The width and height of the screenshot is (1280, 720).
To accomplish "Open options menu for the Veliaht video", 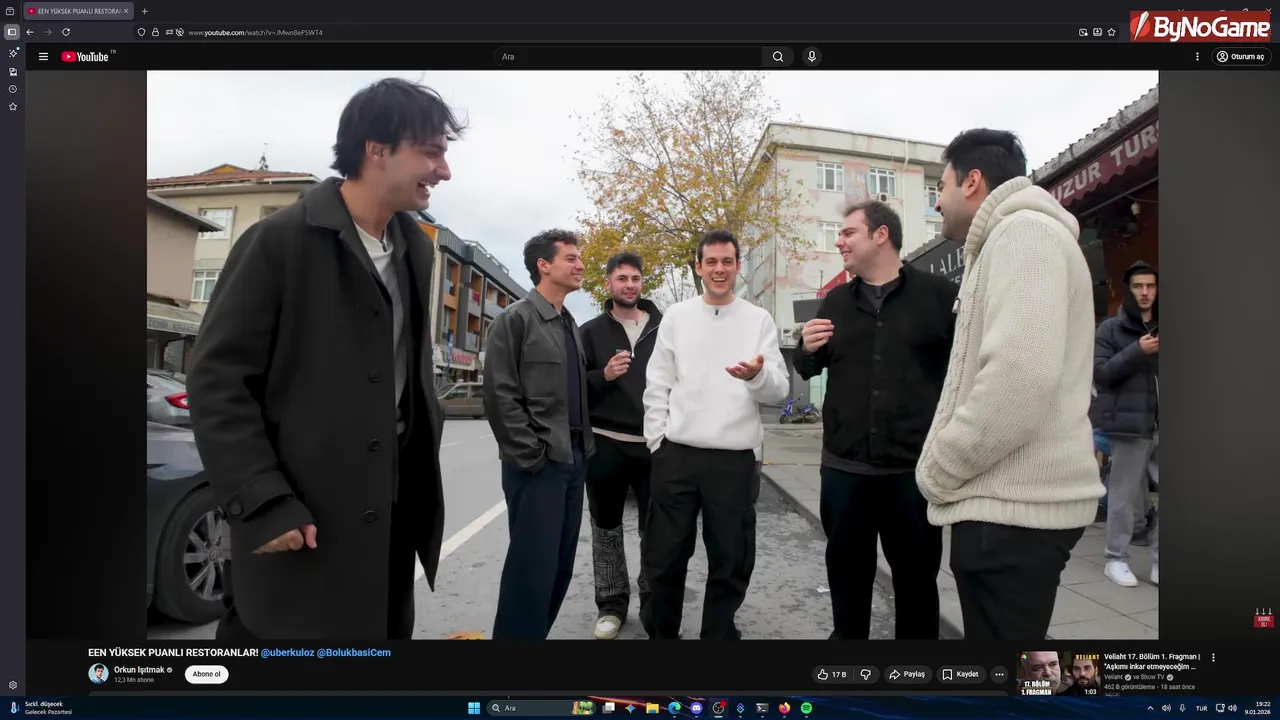I will (1213, 658).
